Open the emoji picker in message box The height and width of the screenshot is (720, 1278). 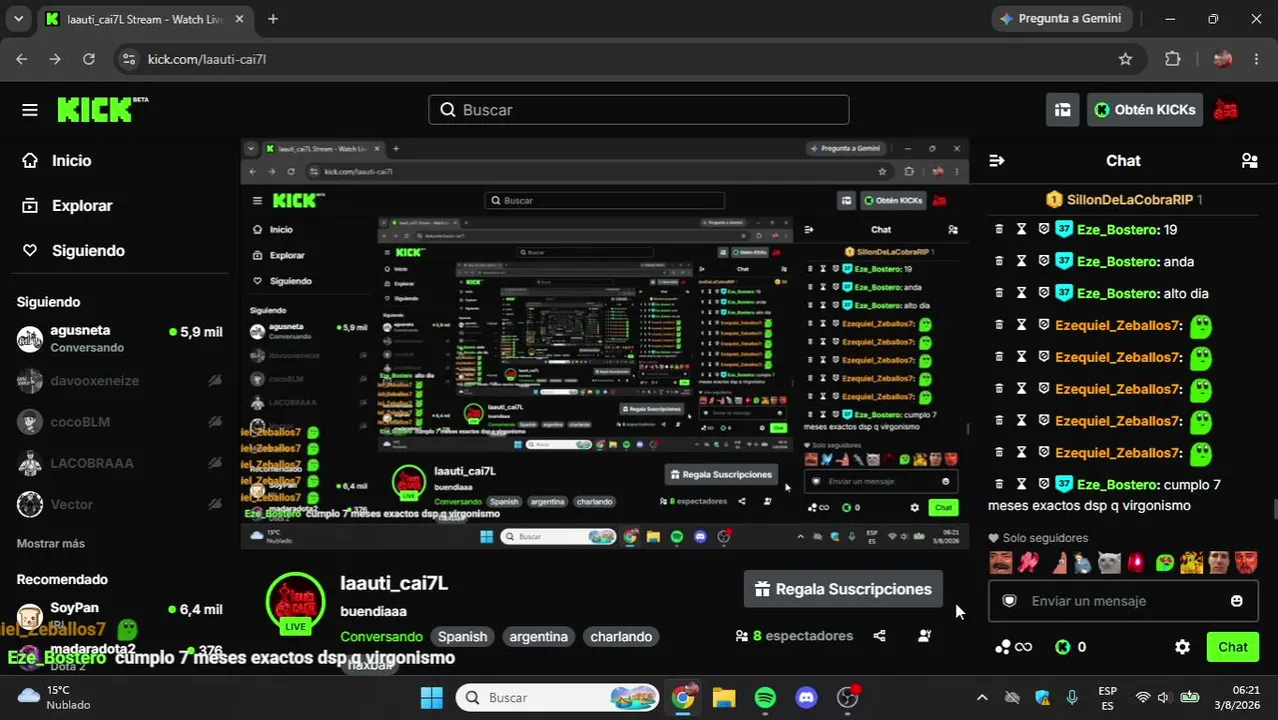pyautogui.click(x=1237, y=601)
